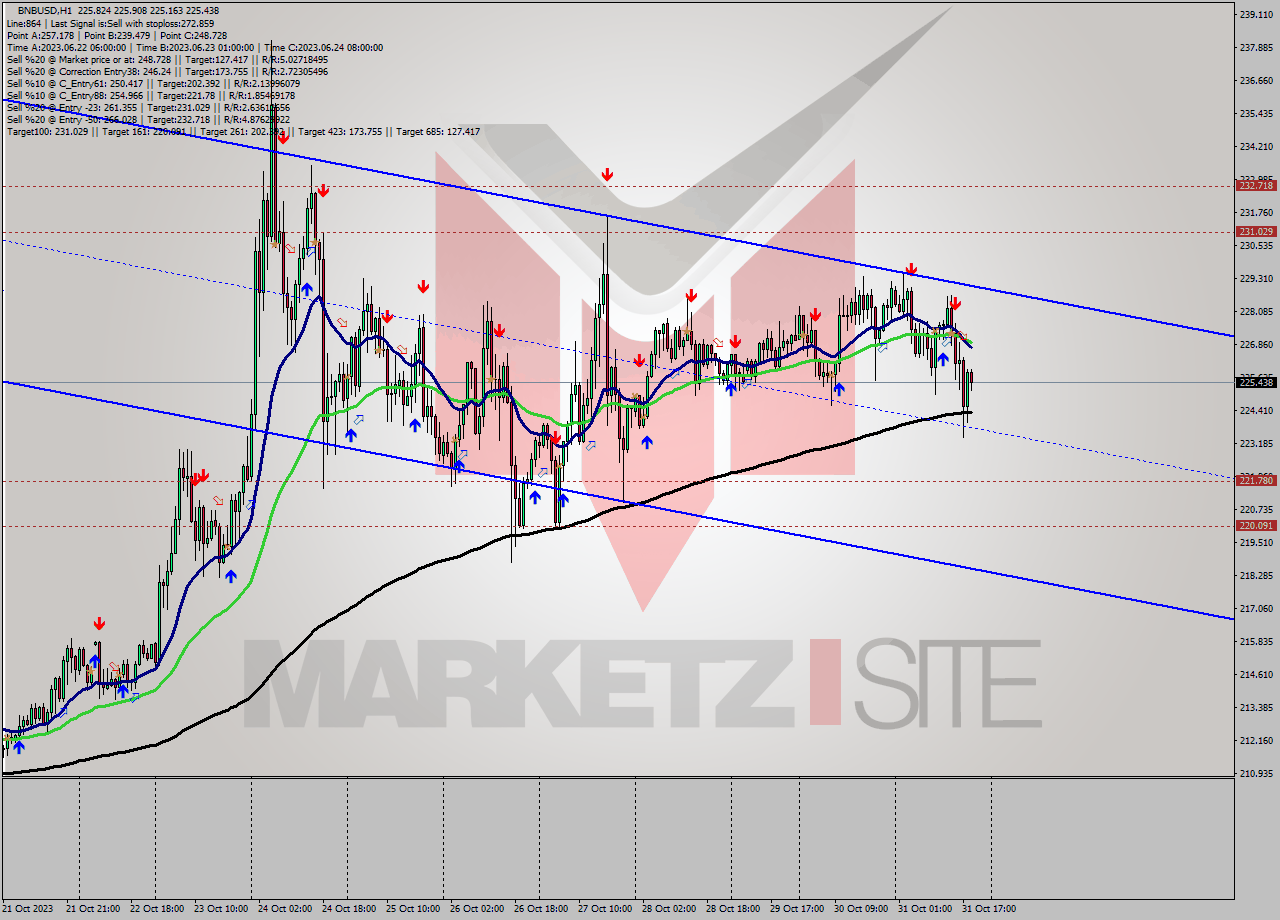Click the '28 Oct 02:00' time axis label
The width and height of the screenshot is (1280, 920).
[669, 909]
